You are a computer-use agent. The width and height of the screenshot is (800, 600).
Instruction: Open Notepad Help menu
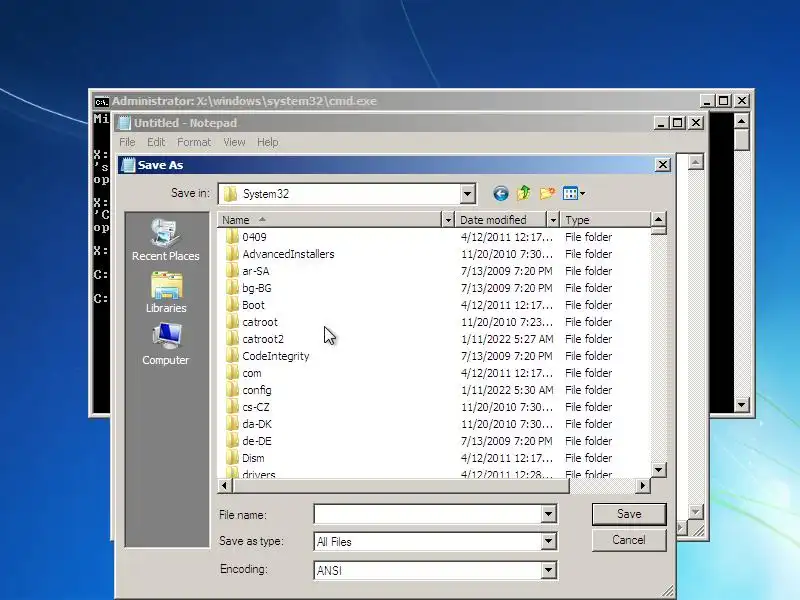tap(267, 142)
